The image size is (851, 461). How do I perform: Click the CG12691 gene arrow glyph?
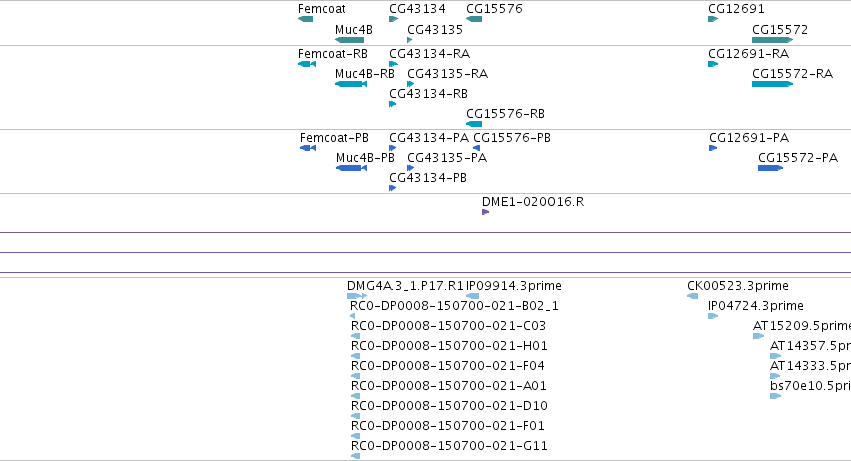(713, 20)
